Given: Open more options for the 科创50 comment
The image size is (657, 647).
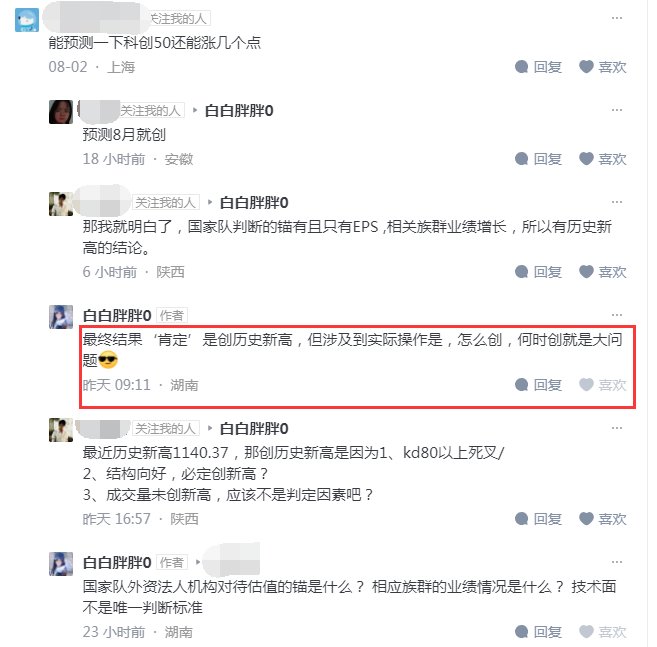Looking at the screenshot, I should (x=617, y=18).
